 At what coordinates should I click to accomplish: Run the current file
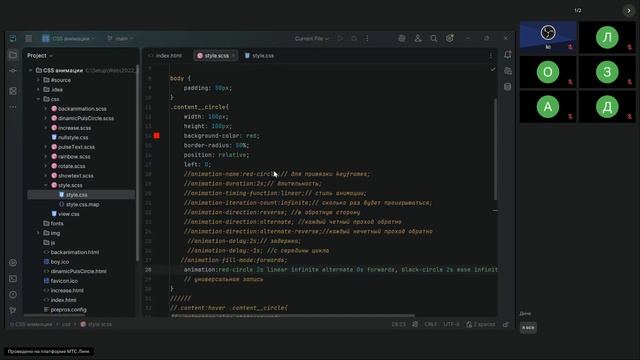click(x=340, y=38)
